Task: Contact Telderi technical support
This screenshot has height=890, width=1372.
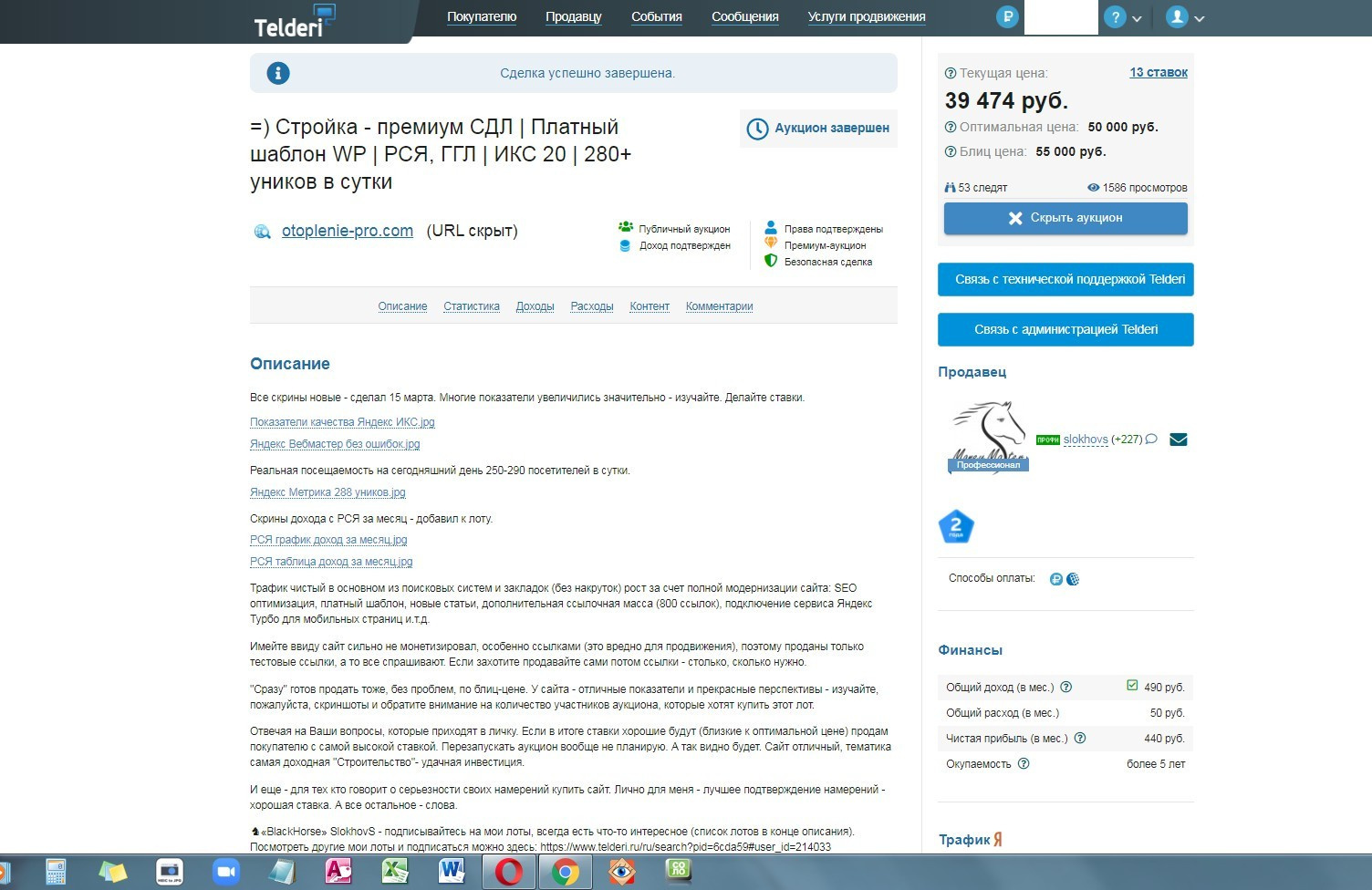Action: pos(1065,279)
